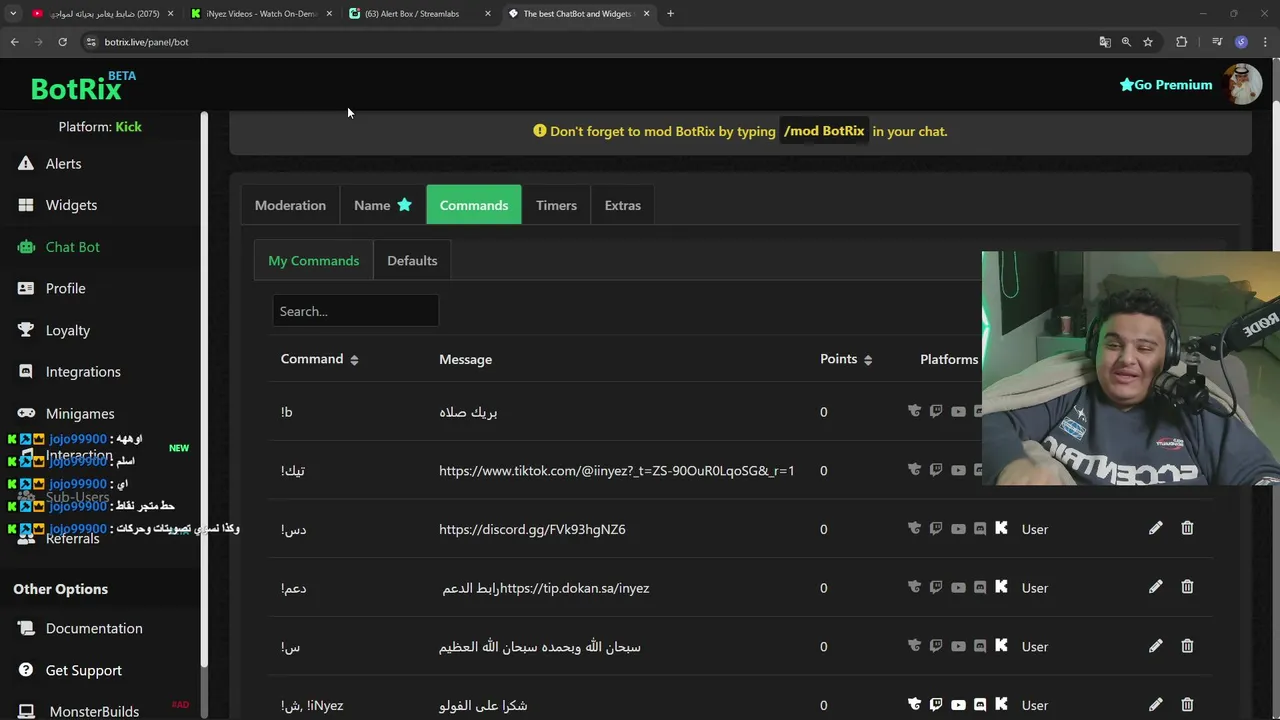Click the /mod BotRix command text
Screen dimensions: 1280x720
pyautogui.click(x=824, y=131)
